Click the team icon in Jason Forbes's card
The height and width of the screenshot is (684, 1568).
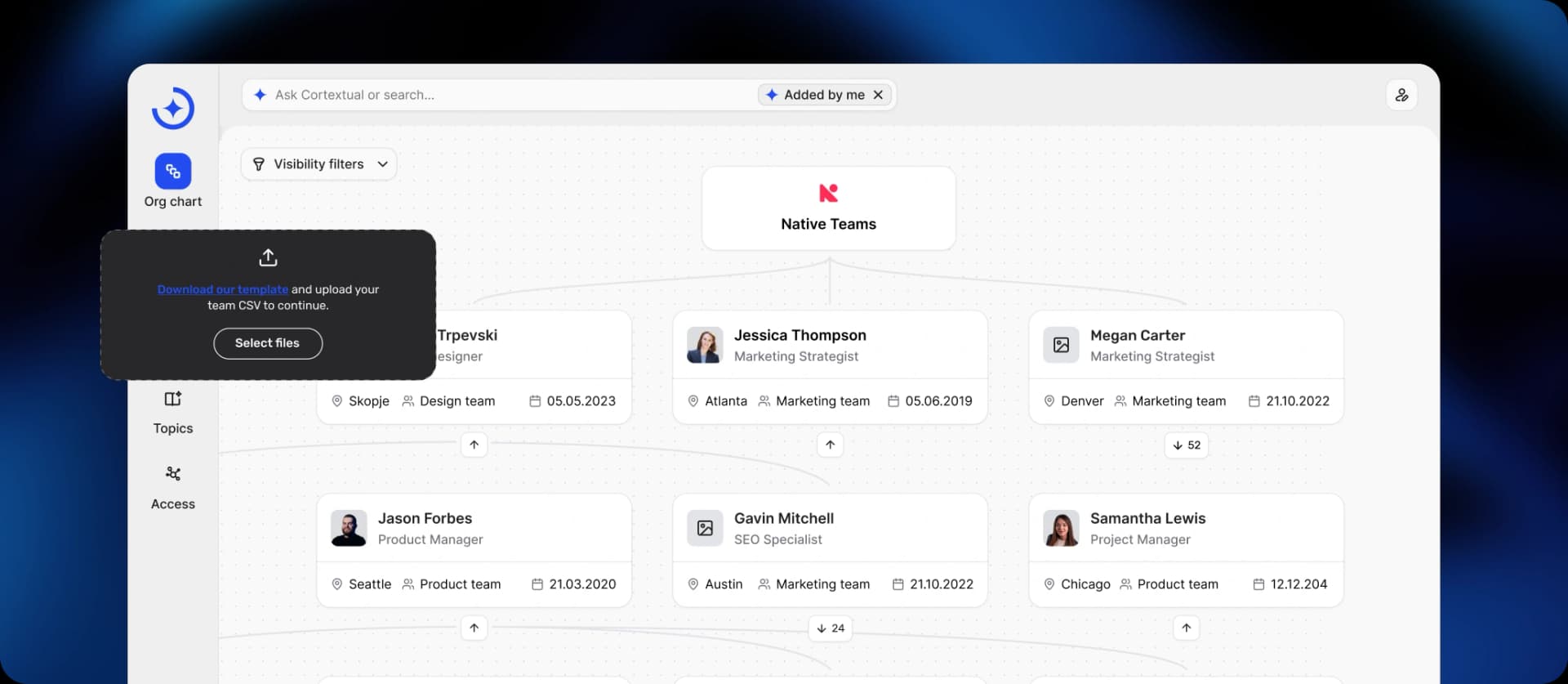[408, 584]
